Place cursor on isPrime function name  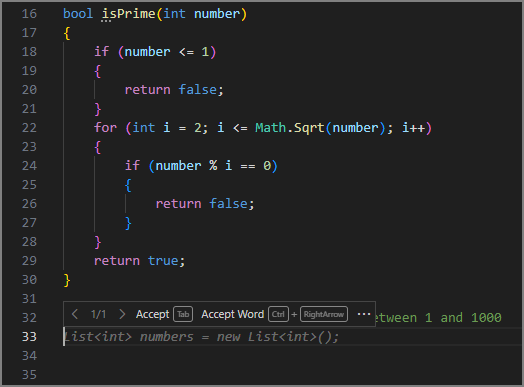coord(128,14)
